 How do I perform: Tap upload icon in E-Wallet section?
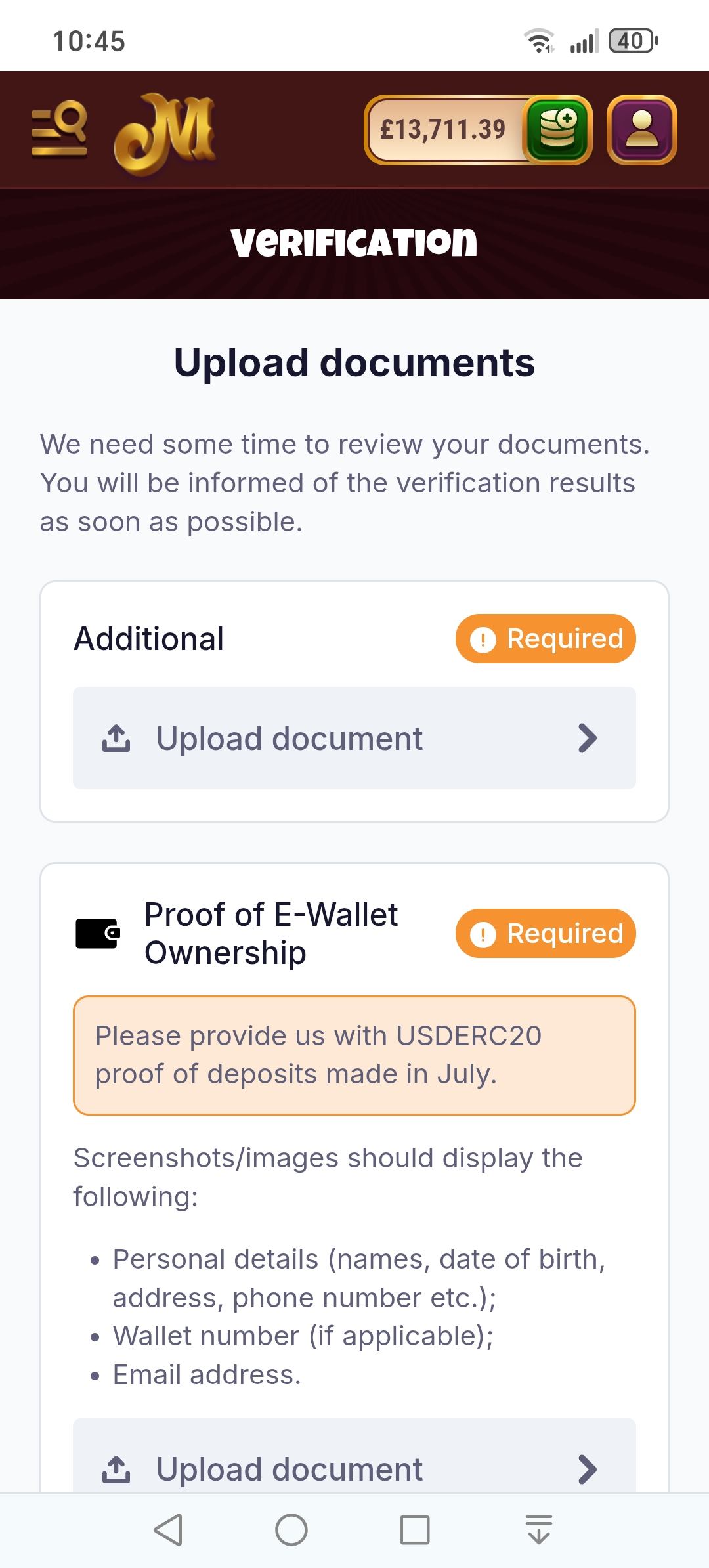[116, 1469]
